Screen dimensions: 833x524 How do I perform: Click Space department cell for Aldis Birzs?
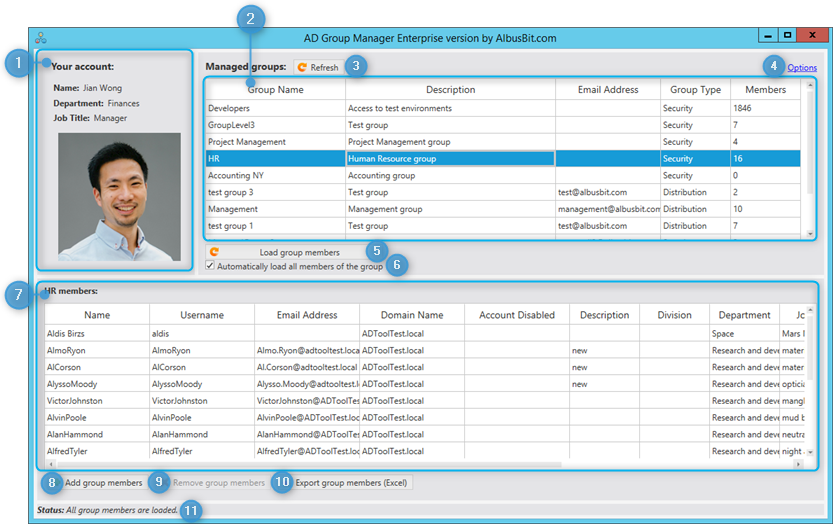744,333
